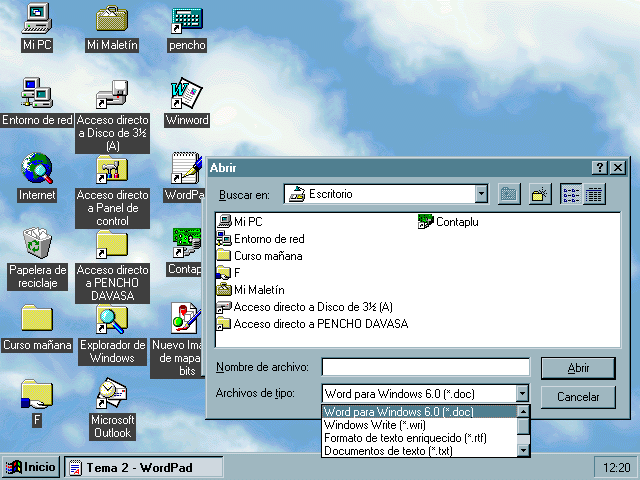Create a new folder in Abrir dialog
The width and height of the screenshot is (640, 480).
[540, 194]
